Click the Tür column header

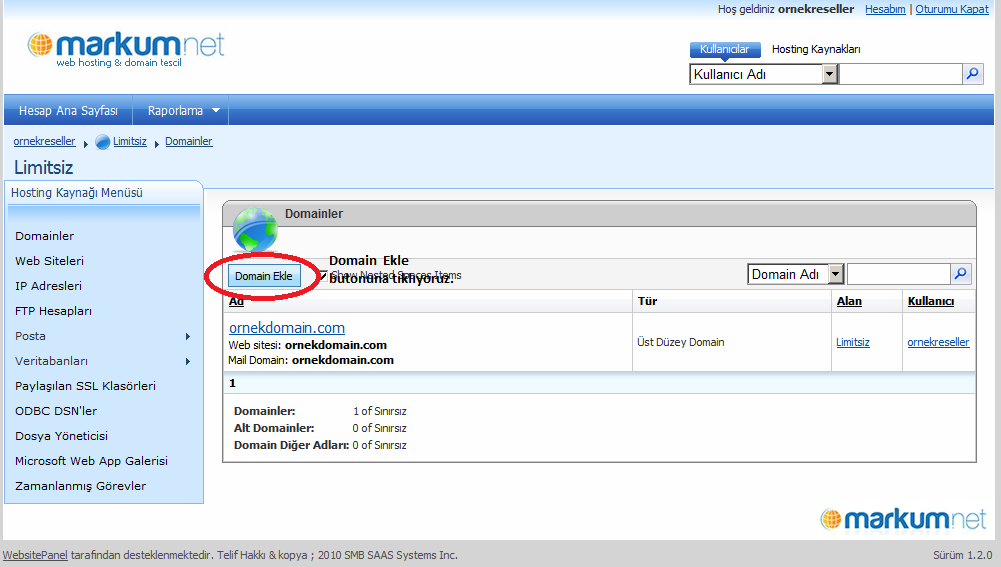tap(647, 301)
